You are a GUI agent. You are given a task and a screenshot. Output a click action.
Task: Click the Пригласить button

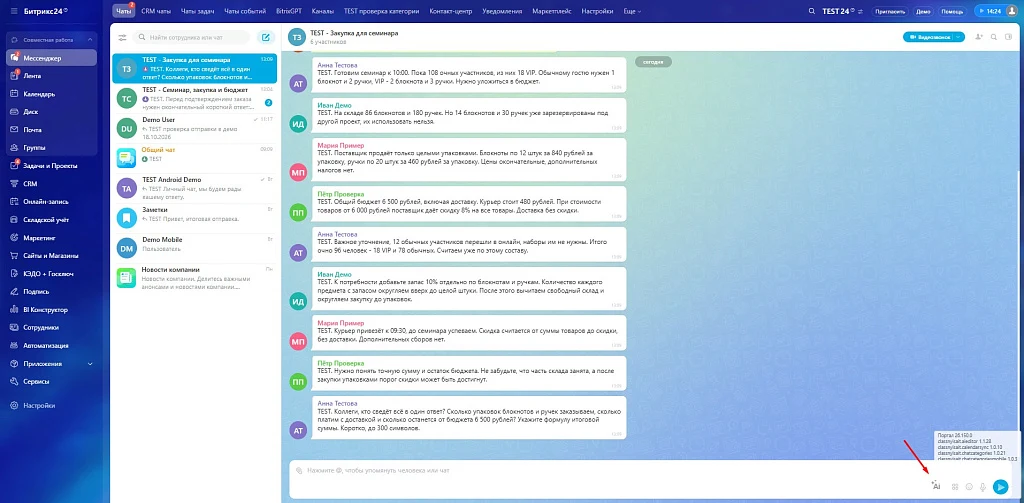click(x=889, y=11)
